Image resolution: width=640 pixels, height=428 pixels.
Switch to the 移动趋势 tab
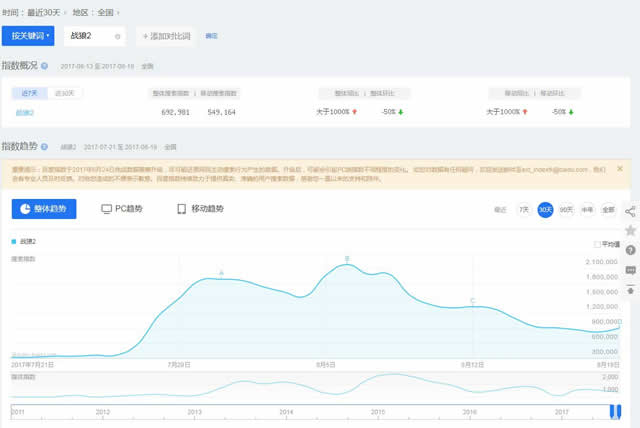click(x=199, y=209)
